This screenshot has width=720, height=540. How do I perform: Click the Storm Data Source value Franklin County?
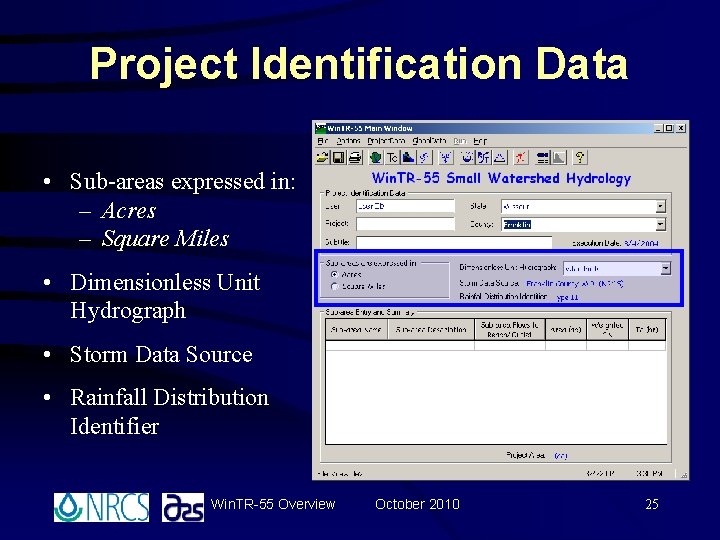(x=574, y=284)
